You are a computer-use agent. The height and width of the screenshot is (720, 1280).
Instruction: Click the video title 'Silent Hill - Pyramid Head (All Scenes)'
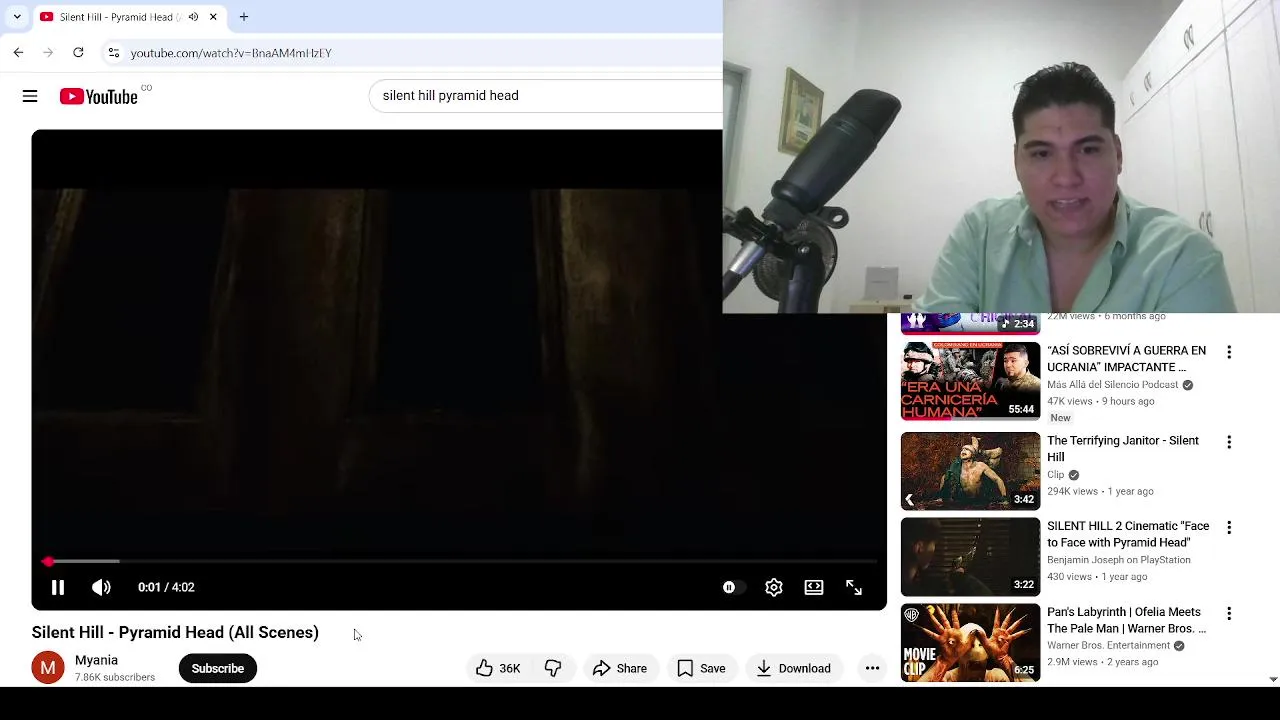(x=175, y=632)
